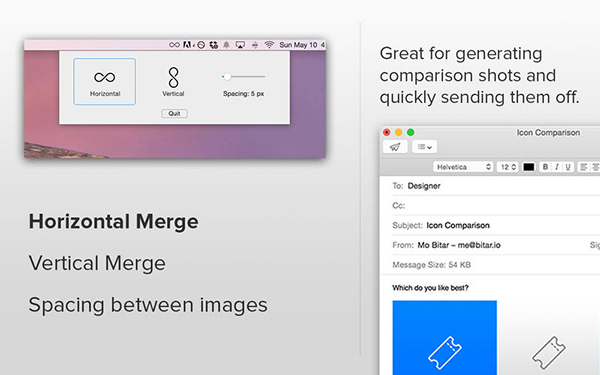Open the AirPlay display menu bar icon
The width and height of the screenshot is (600, 375).
point(240,45)
